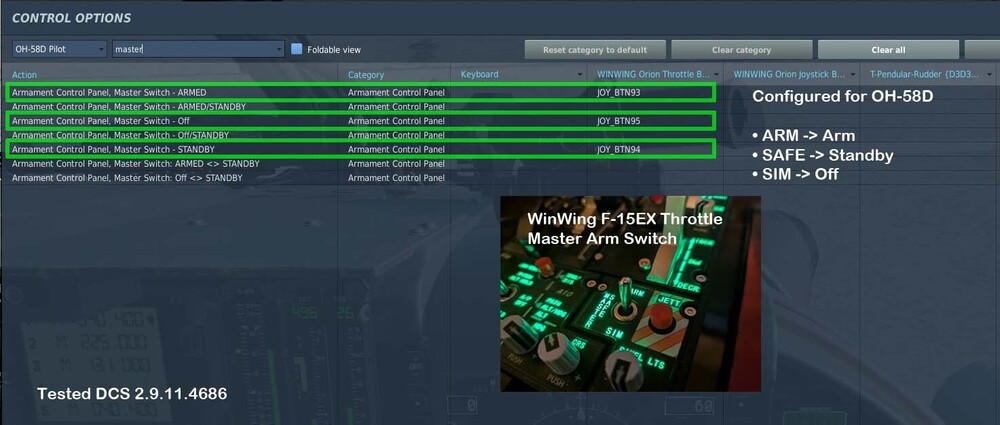Click Keyboard cell of Master Switch - ARMED row
Screen dimensions: 1000x425
520,93
